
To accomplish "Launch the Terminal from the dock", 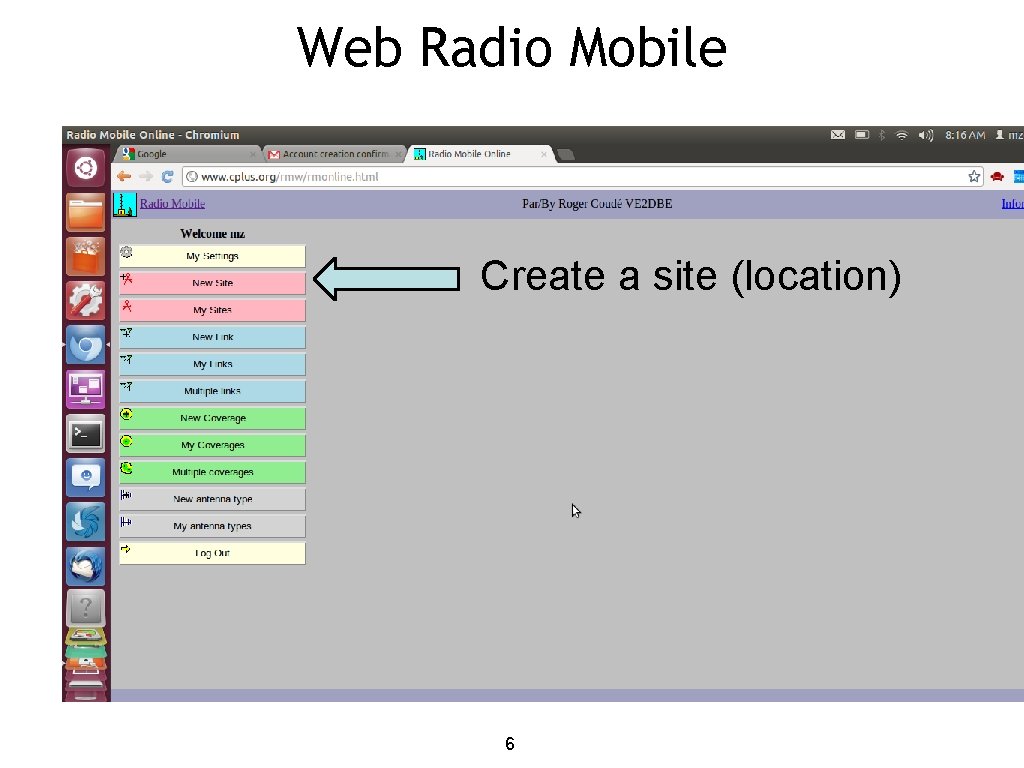I will coord(86,433).
